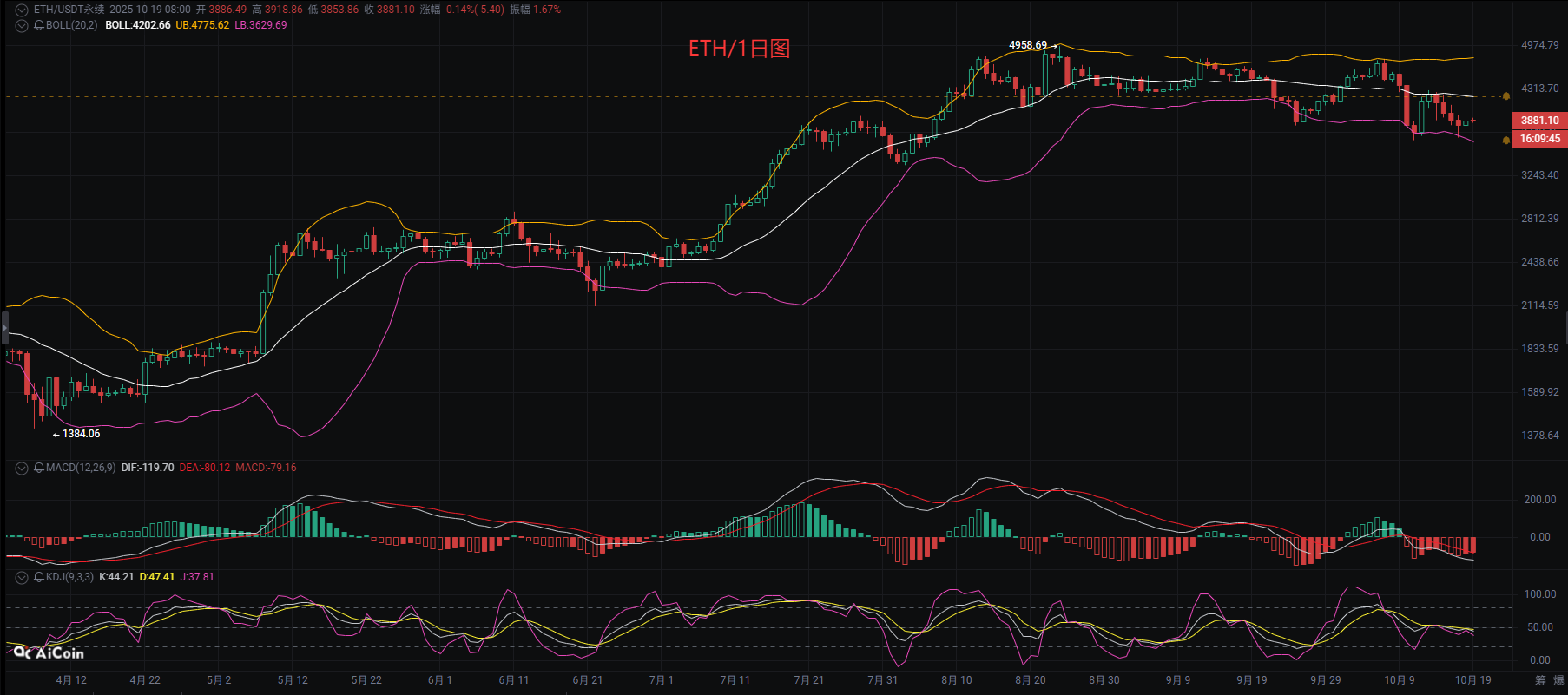Image resolution: width=1568 pixels, height=695 pixels.
Task: Click the KDJ 100.00 axis label
Action: tap(1540, 594)
